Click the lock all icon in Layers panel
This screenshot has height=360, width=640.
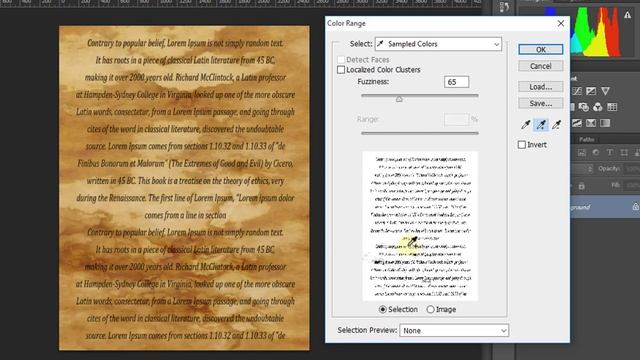[x=582, y=186]
